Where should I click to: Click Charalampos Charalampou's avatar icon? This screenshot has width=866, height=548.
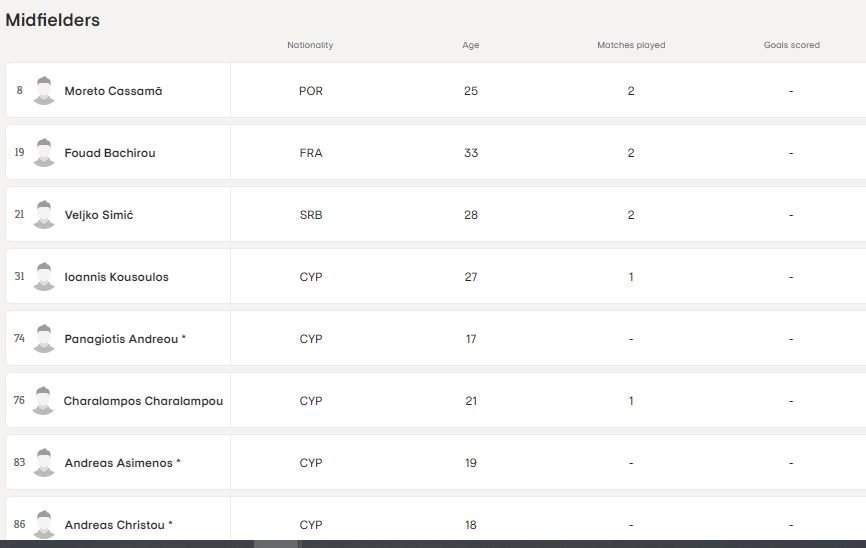tap(43, 401)
